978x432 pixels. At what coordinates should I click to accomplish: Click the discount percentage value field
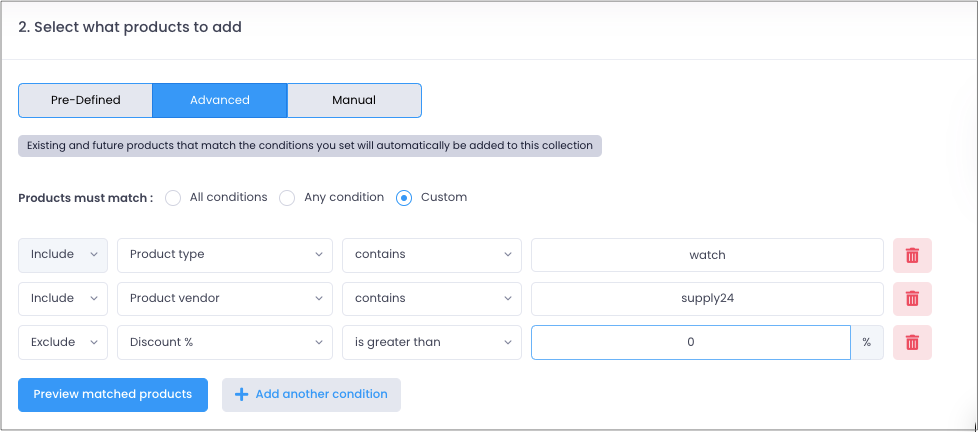coord(690,342)
